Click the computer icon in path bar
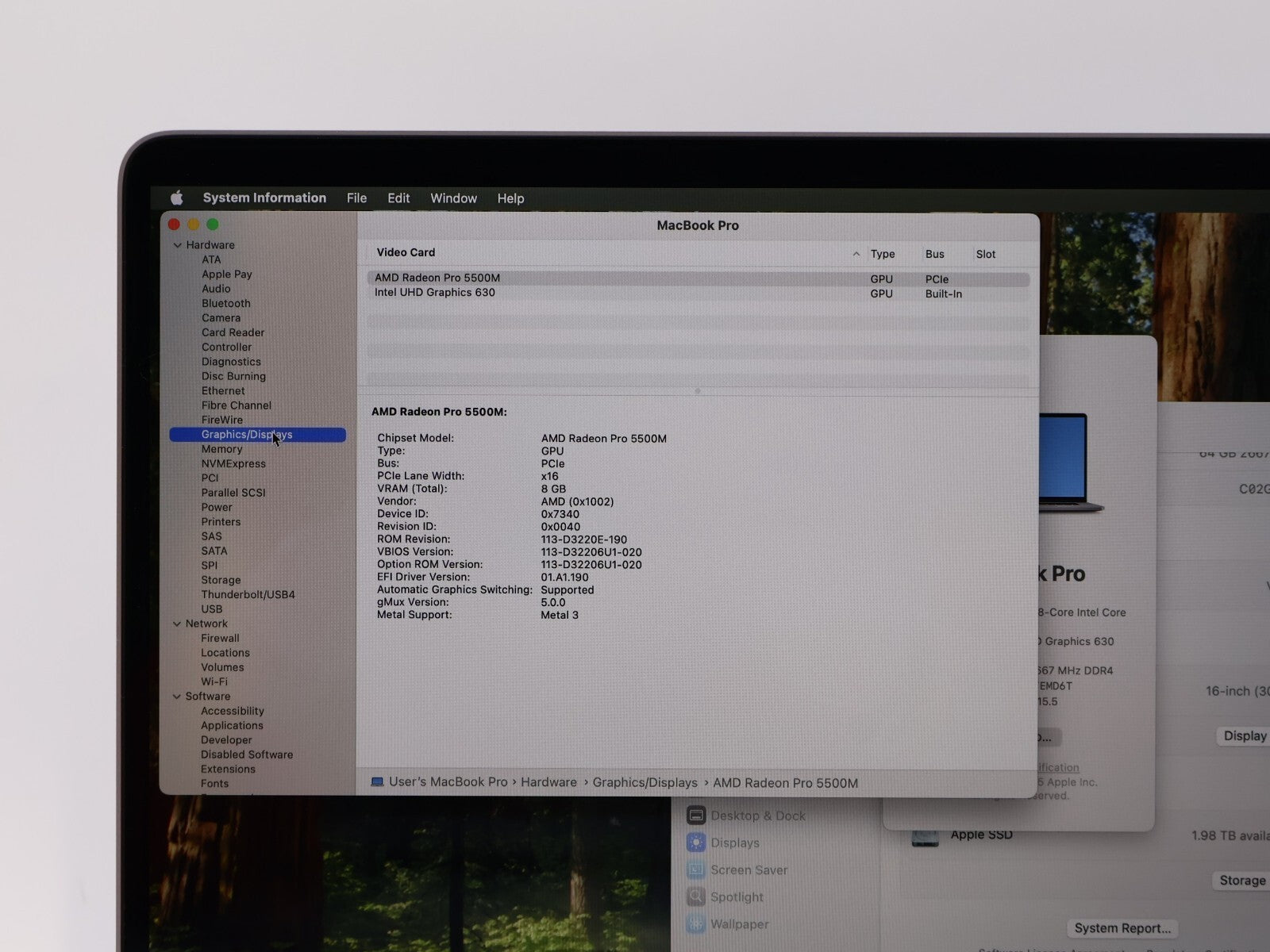1270x952 pixels. 378,782
